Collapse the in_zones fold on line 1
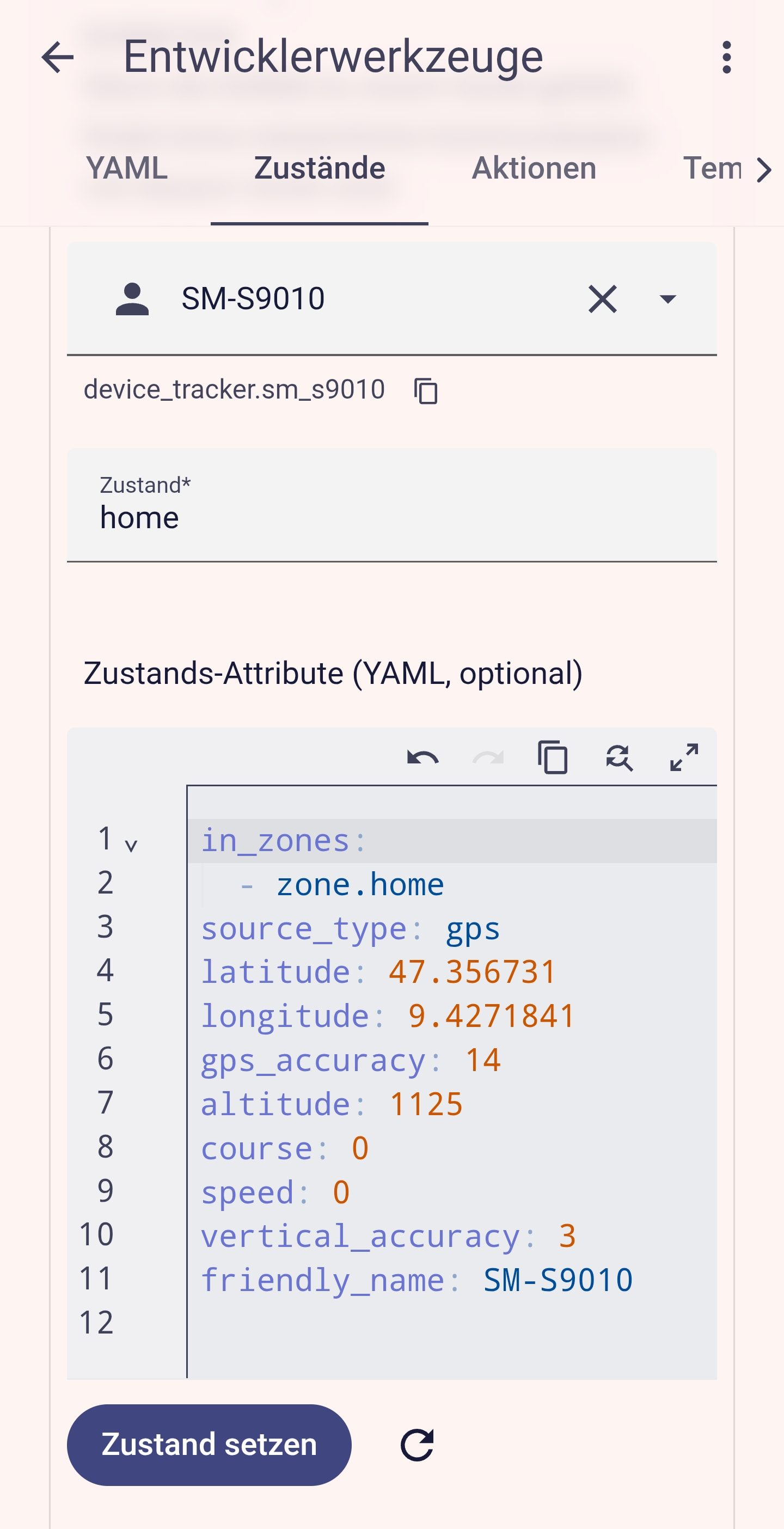This screenshot has height=1529, width=784. (131, 845)
